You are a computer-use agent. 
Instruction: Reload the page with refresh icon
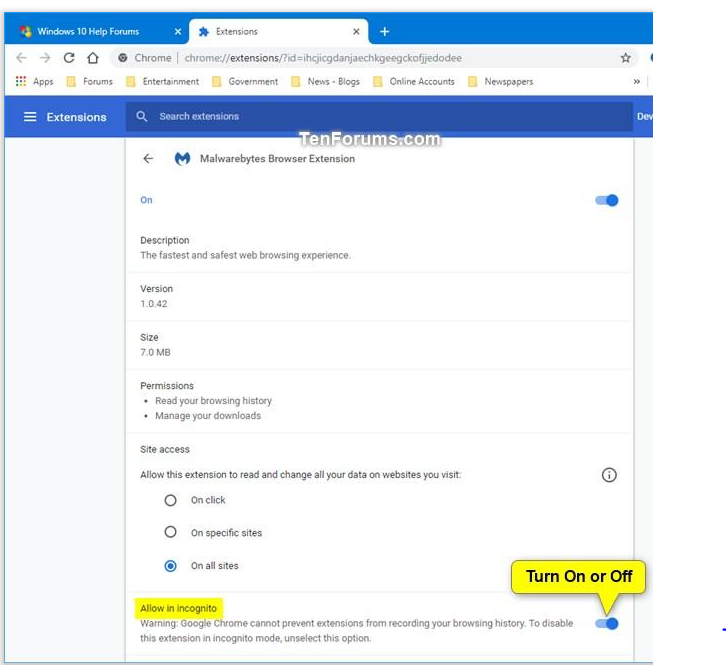click(x=69, y=58)
